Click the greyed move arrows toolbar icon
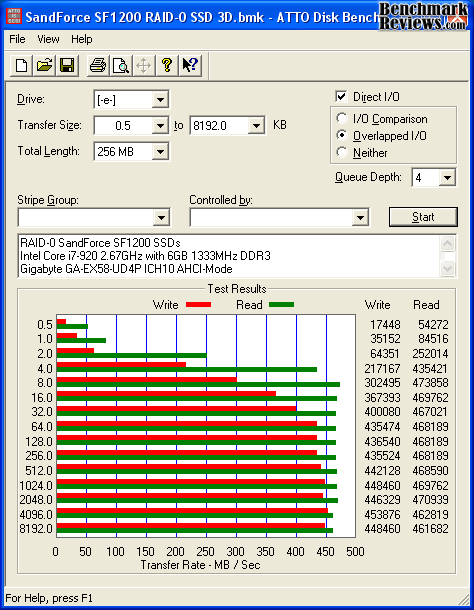Screen dimensions: 474x610 144,65
